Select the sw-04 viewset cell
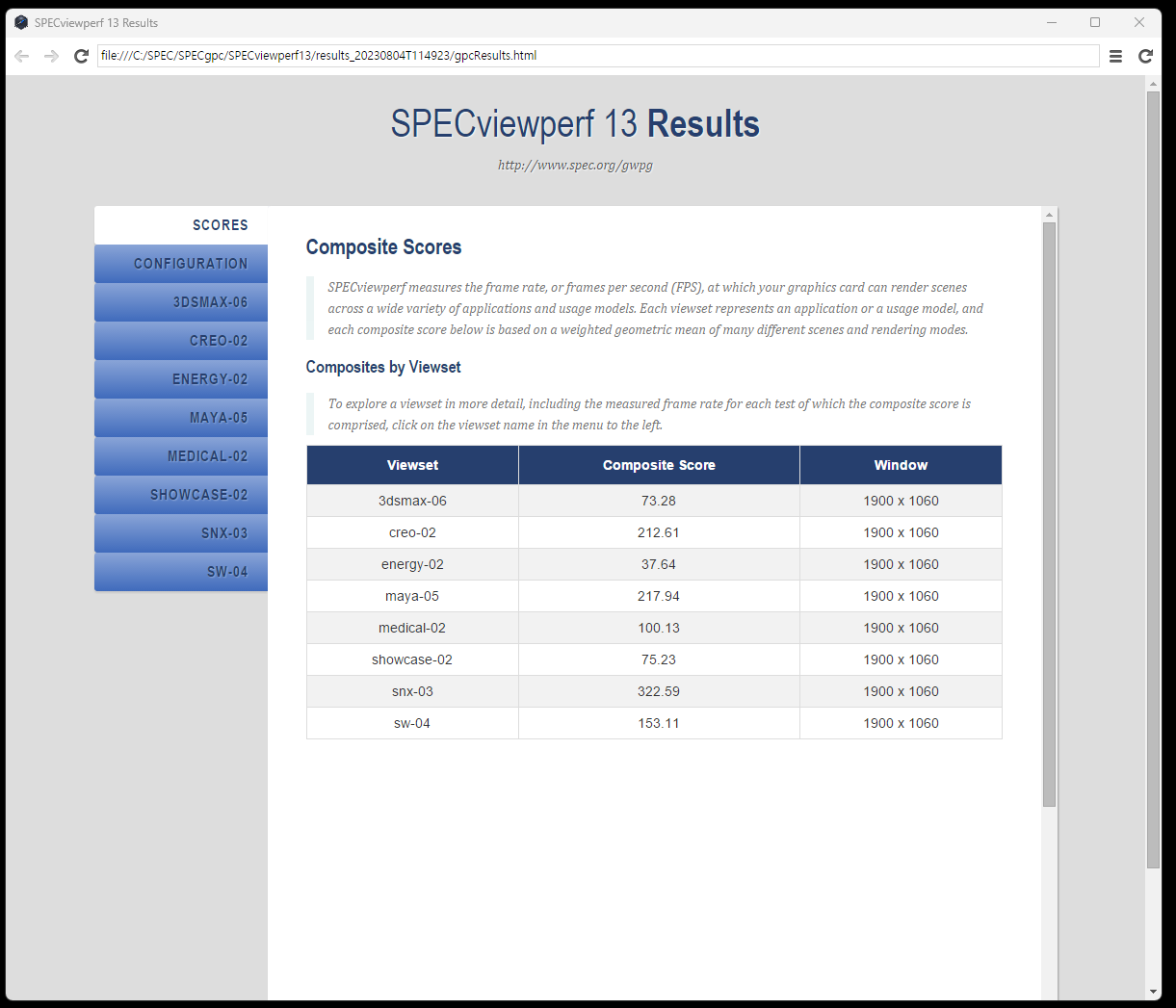 (412, 723)
